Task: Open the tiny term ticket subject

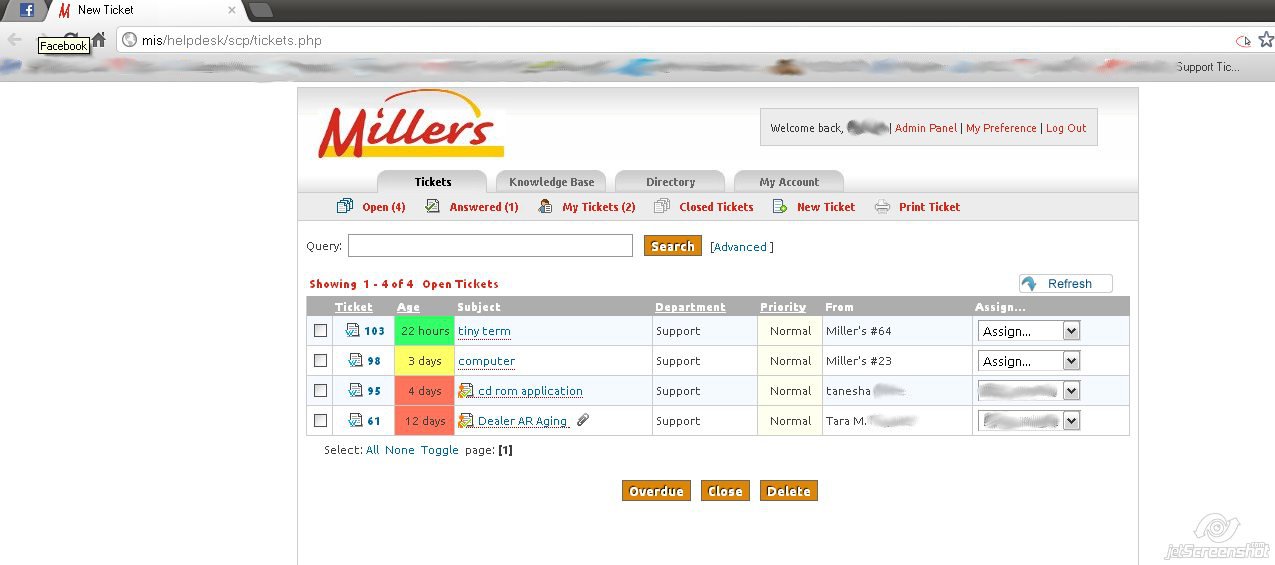Action: [484, 331]
